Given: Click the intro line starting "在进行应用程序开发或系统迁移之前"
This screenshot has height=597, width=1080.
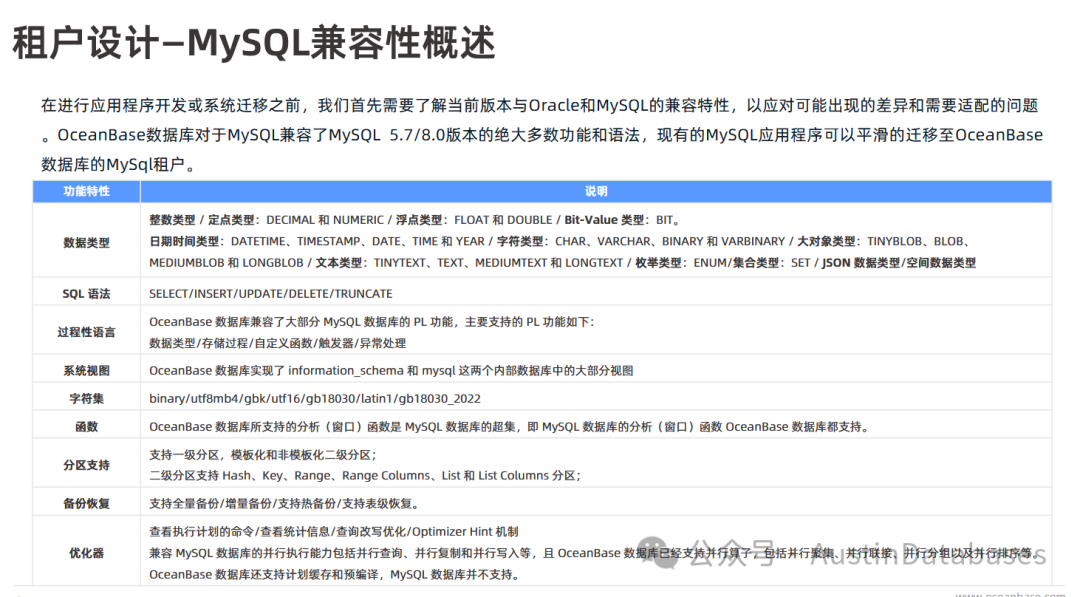Looking at the screenshot, I should tap(539, 105).
